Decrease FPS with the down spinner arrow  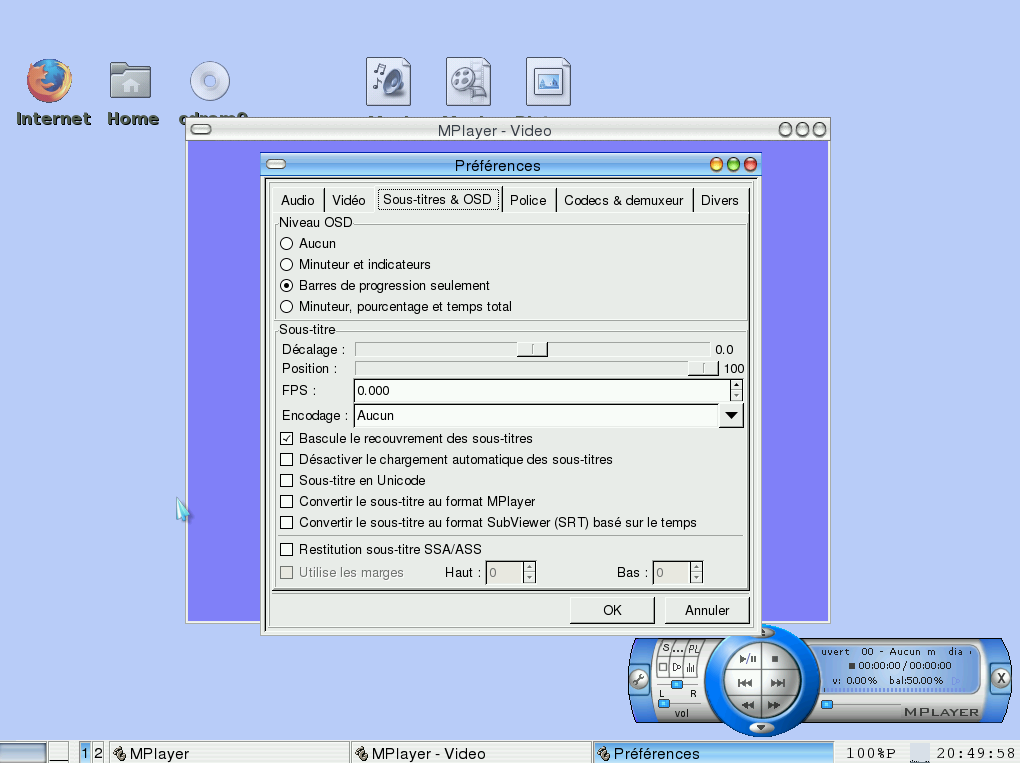(x=736, y=395)
